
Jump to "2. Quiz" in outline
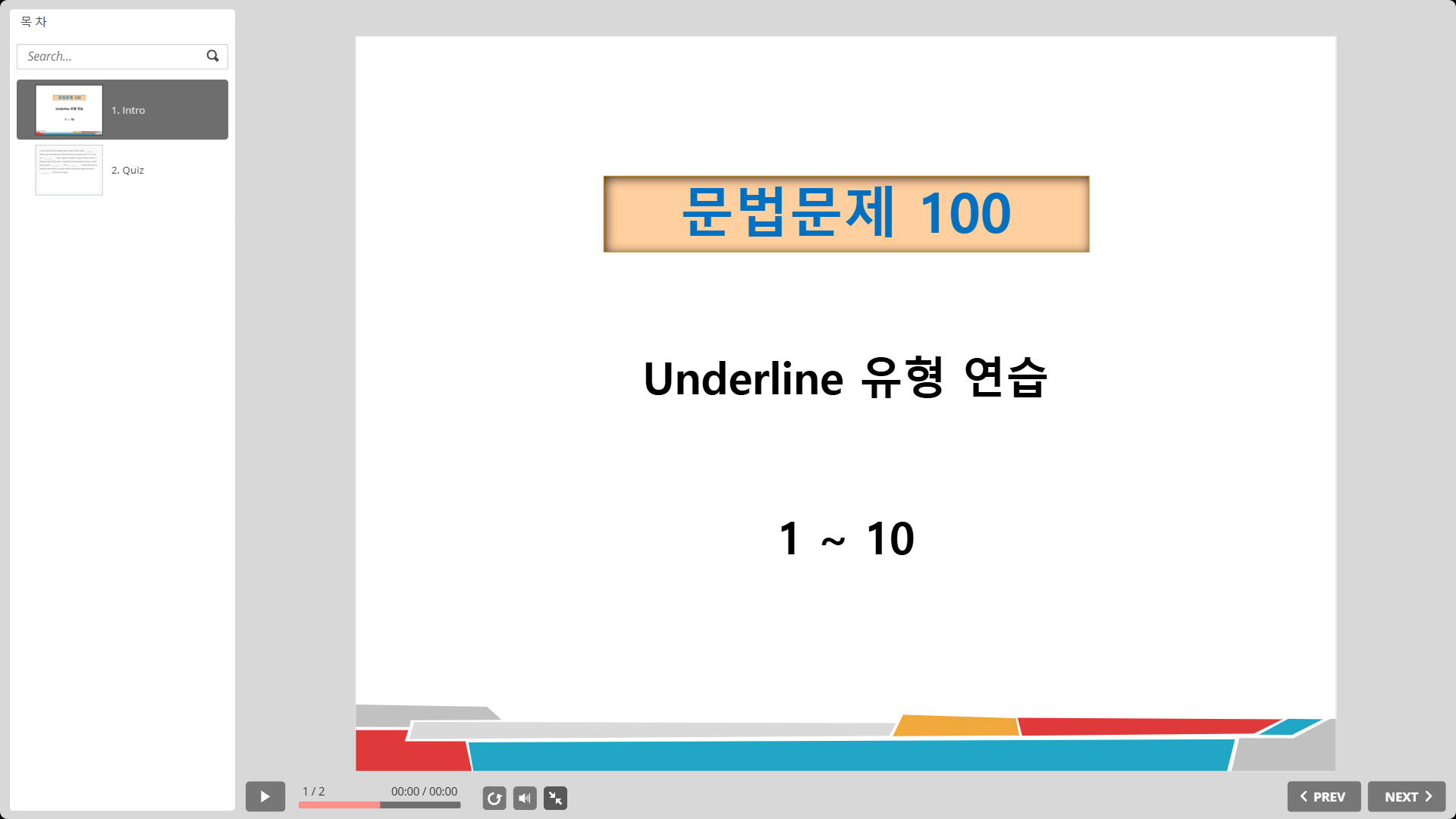(128, 170)
